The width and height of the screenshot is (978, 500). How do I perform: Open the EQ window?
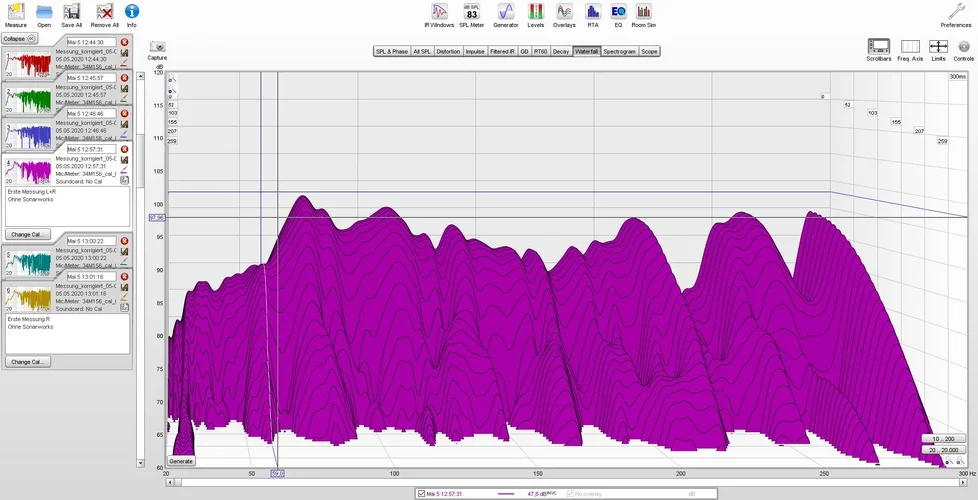click(x=618, y=11)
